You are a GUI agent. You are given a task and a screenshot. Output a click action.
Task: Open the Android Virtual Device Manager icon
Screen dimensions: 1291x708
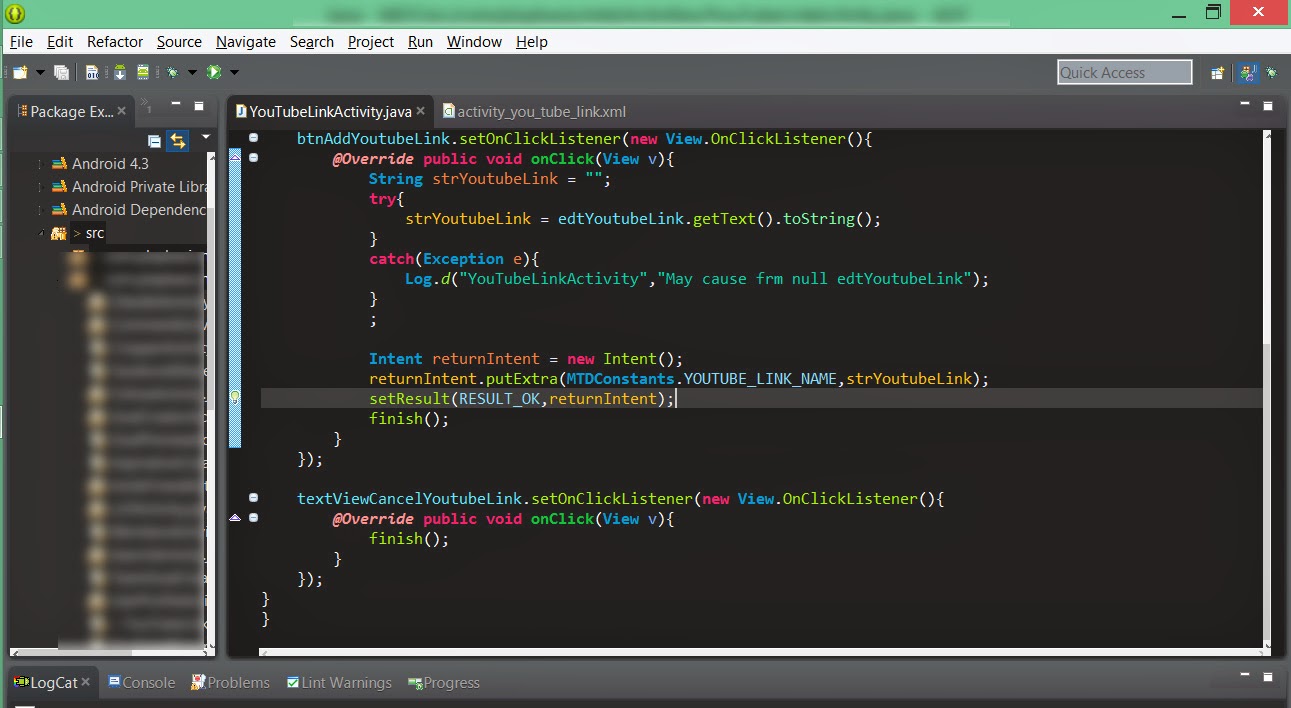144,72
